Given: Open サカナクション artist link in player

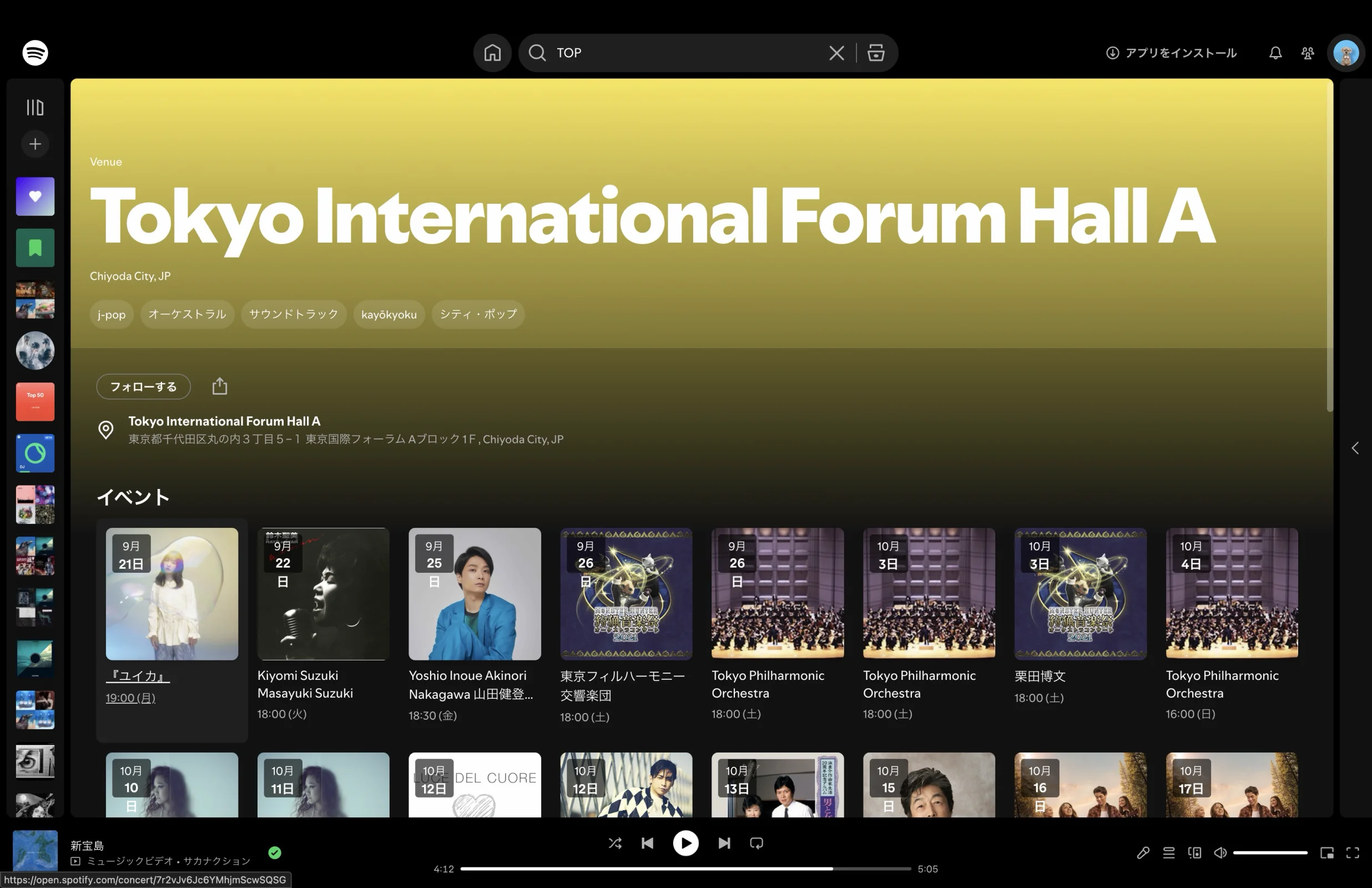Looking at the screenshot, I should coord(217,861).
